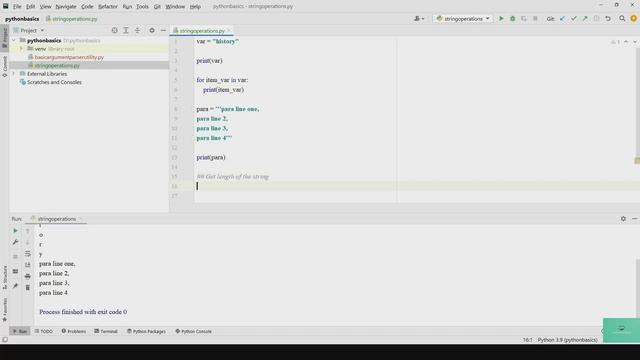Push commits with the Git arrow icon
The image size is (640, 360).
pyautogui.click(x=585, y=19)
